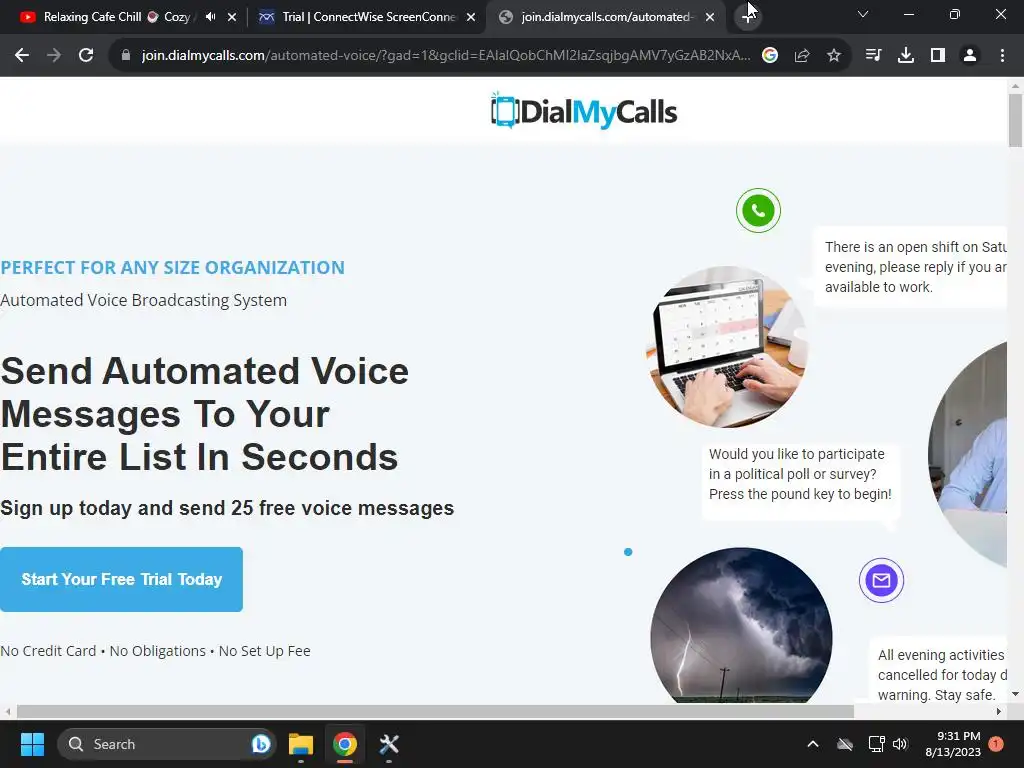Close the join.dialmycalls.com tab
Viewport: 1024px width, 768px height.
(710, 17)
